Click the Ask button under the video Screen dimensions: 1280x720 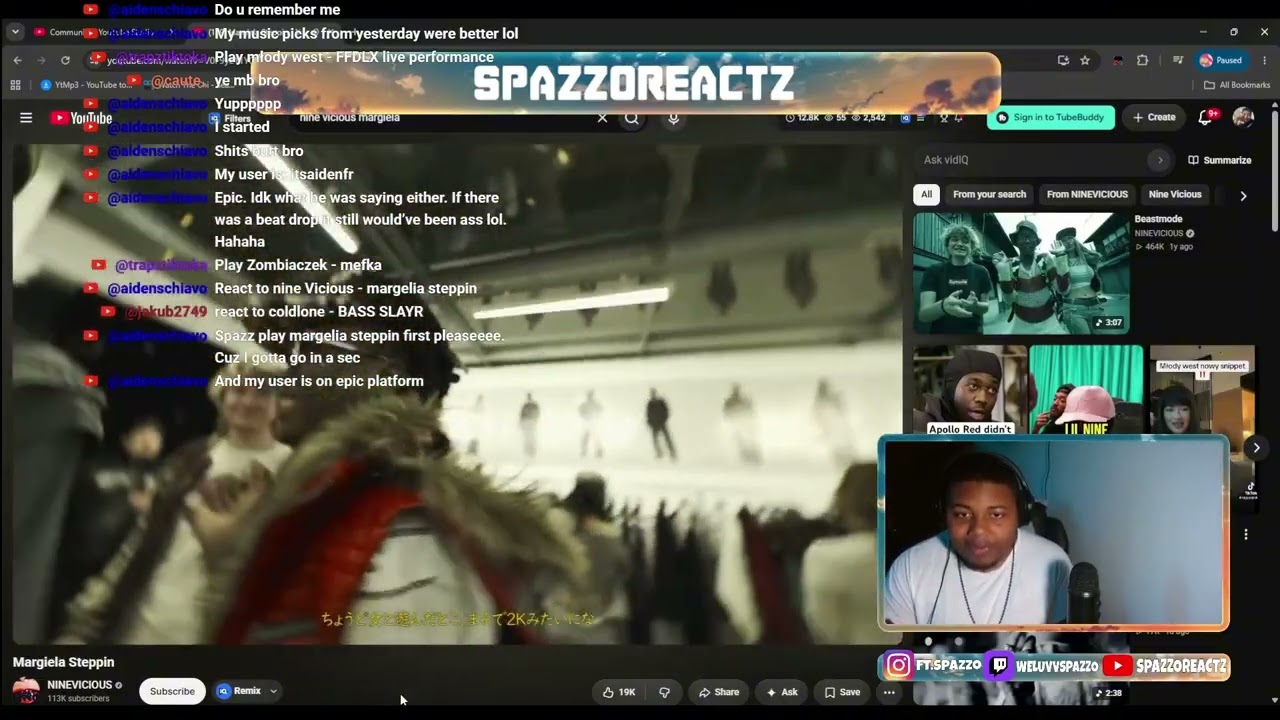tap(782, 692)
